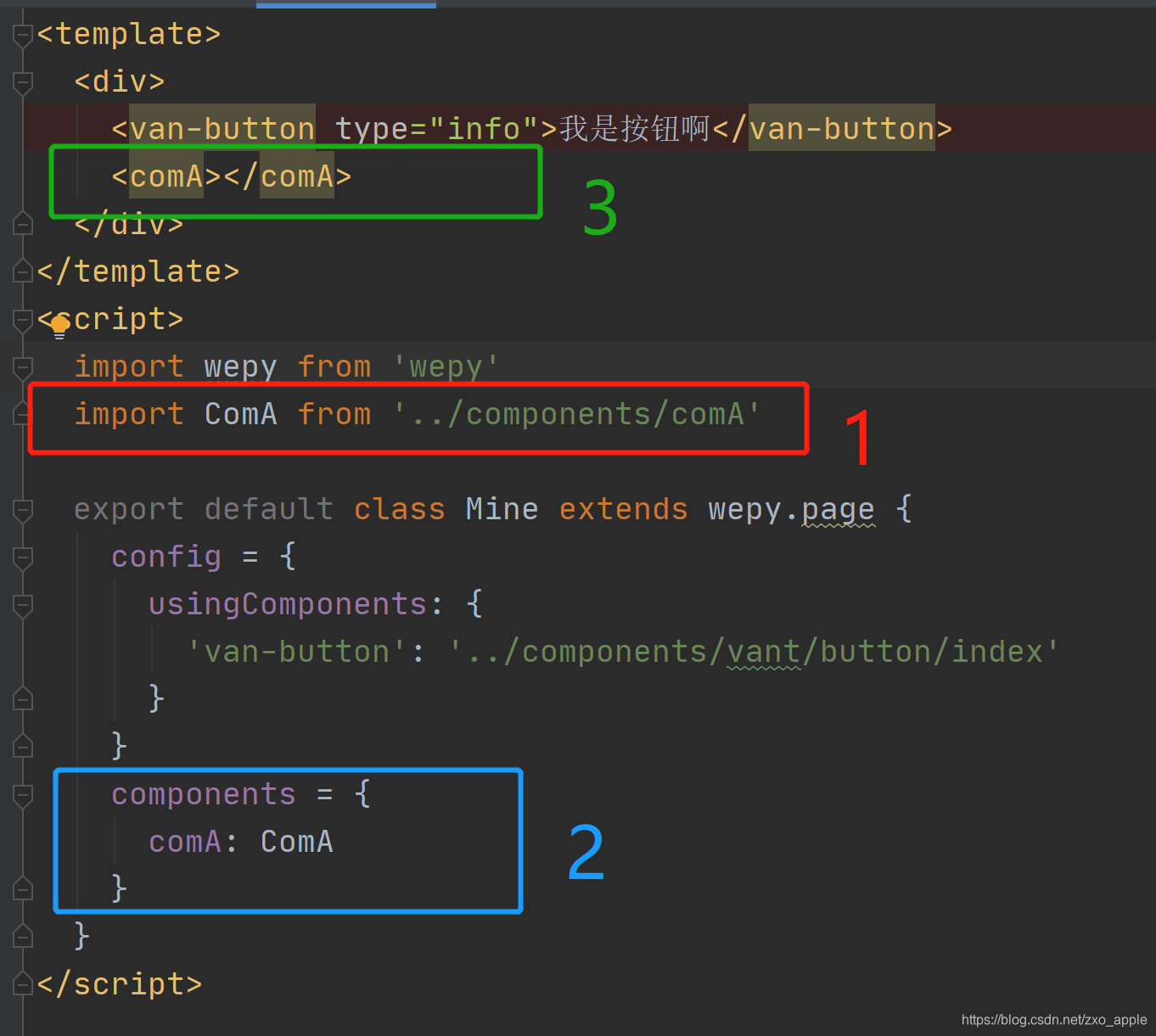Click the closing template tag text

(138, 272)
